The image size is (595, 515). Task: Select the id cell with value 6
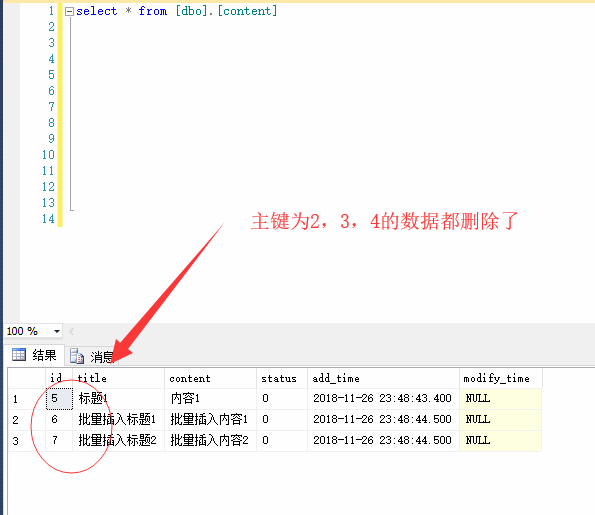click(x=59, y=419)
